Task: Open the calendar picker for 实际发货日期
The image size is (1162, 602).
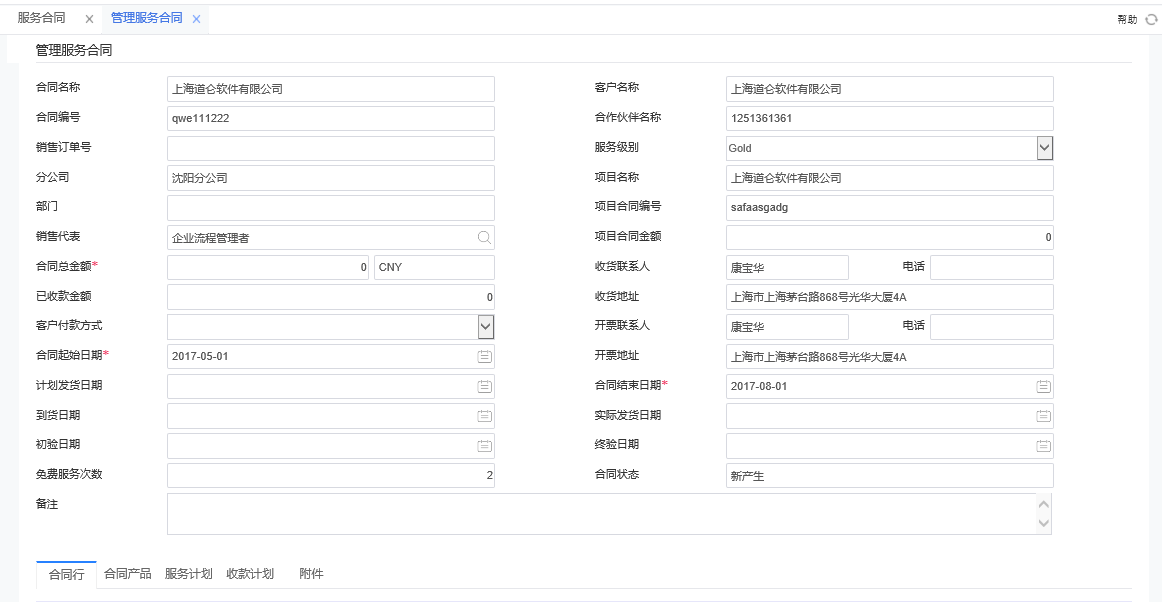Action: point(1043,416)
